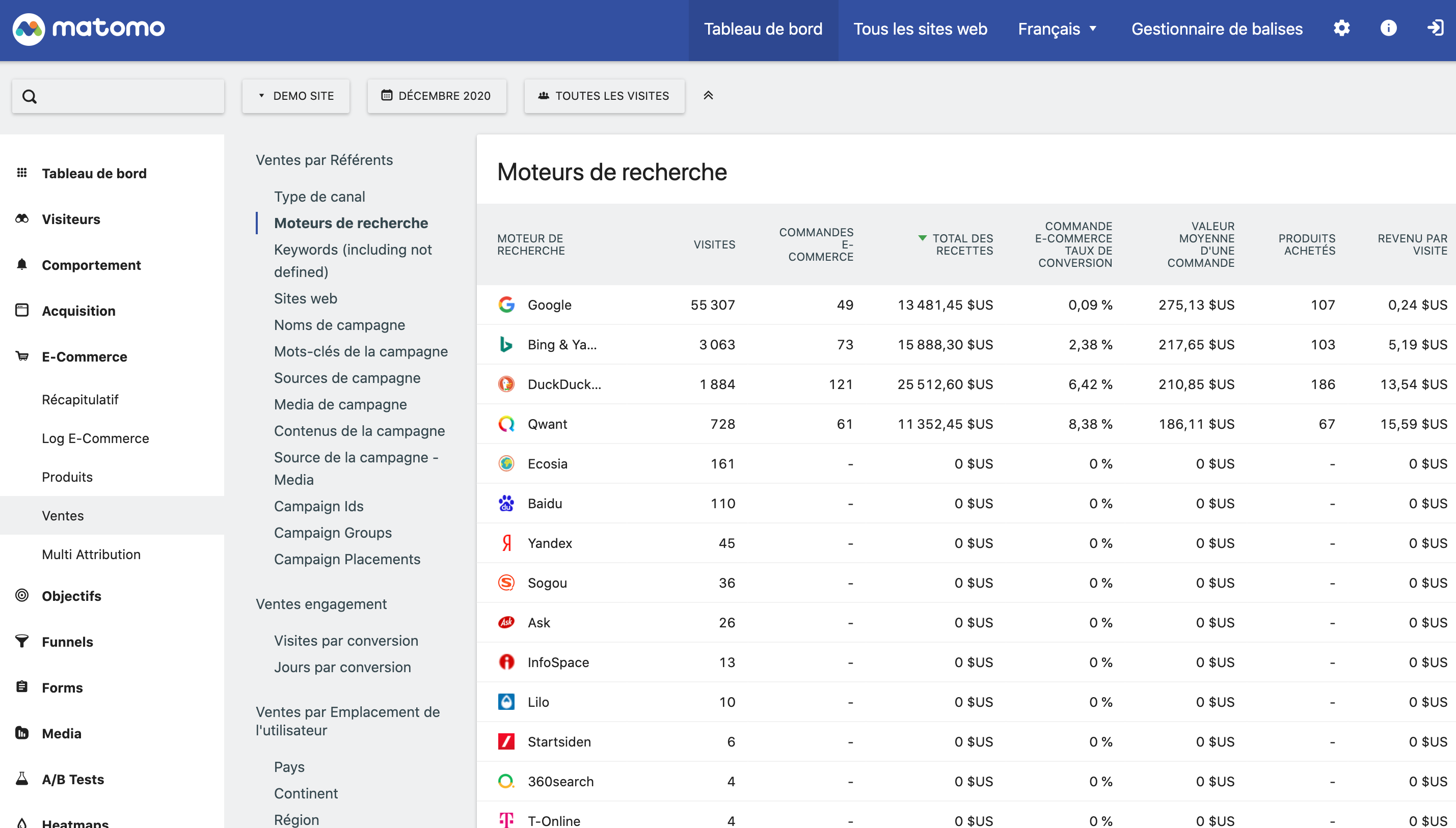
Task: Click the Sogou logo icon
Action: [x=506, y=583]
